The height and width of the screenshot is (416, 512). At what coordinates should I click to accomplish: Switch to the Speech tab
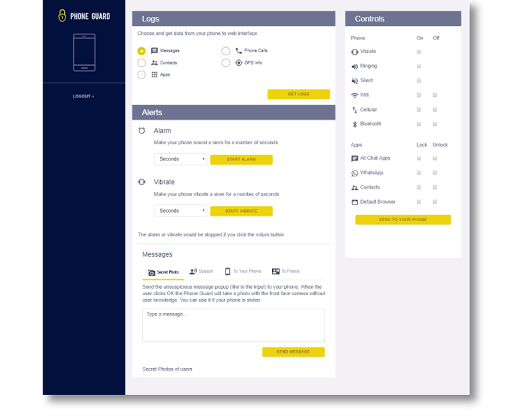tap(201, 271)
